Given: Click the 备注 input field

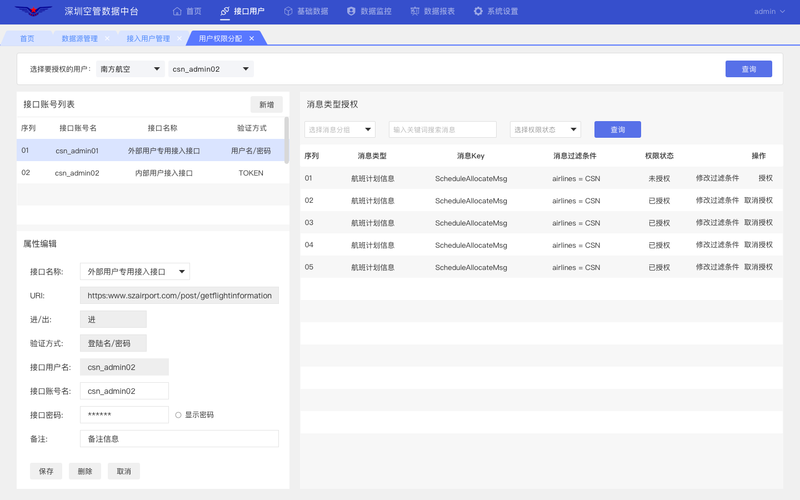Looking at the screenshot, I should 179,439.
